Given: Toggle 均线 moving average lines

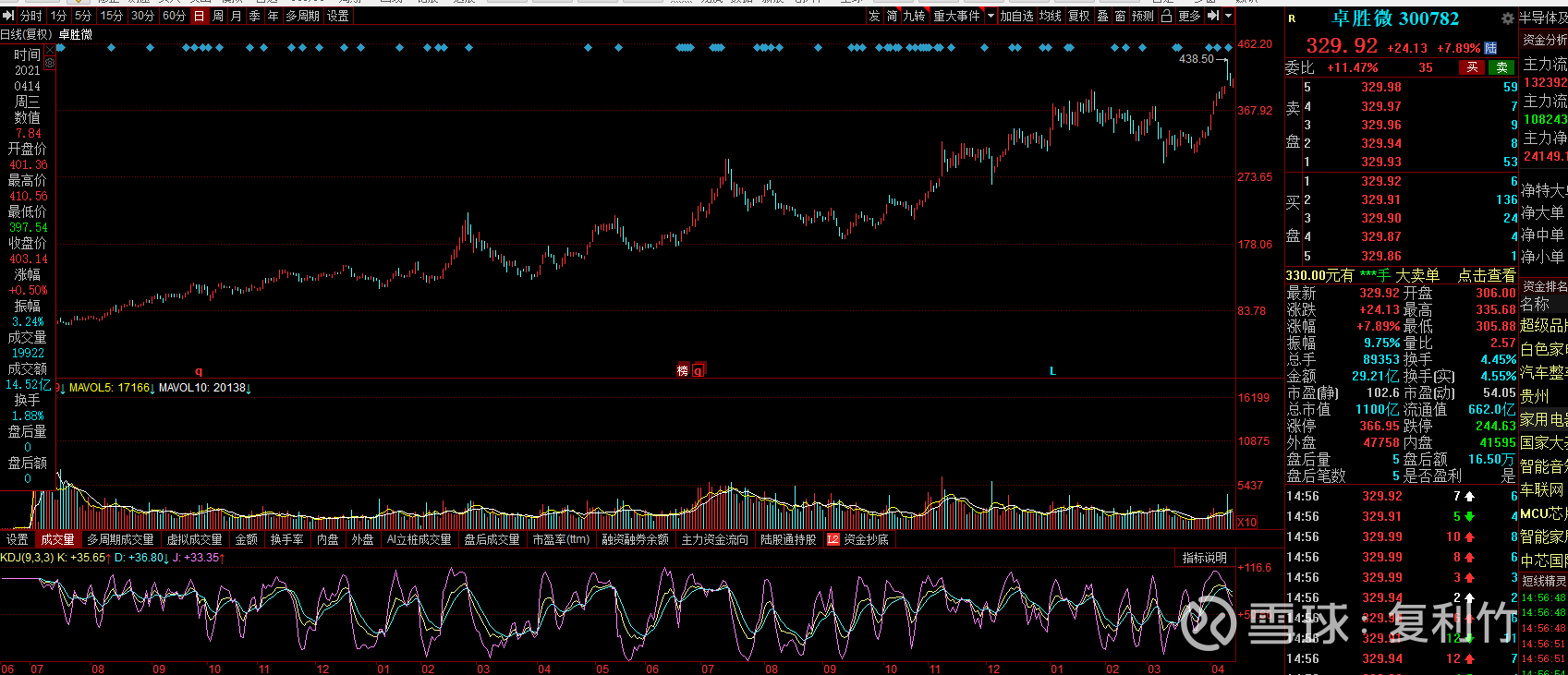Looking at the screenshot, I should (x=1050, y=16).
